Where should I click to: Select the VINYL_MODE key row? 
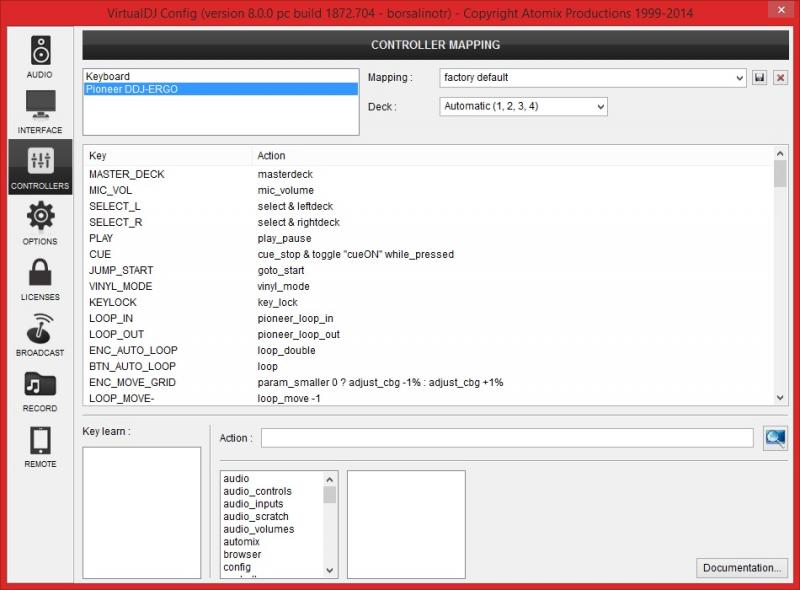click(429, 286)
